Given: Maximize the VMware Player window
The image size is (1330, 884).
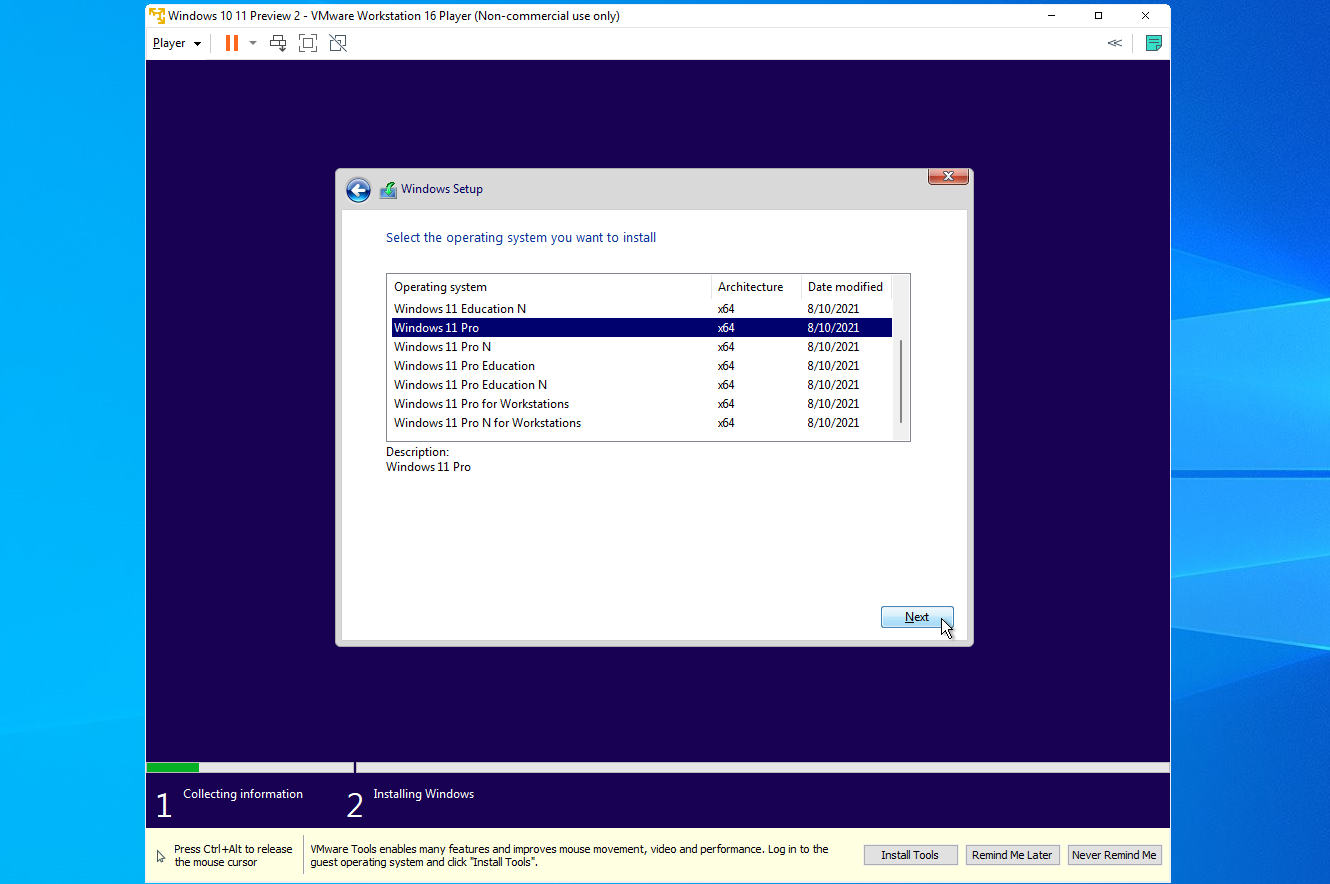Looking at the screenshot, I should click(x=1098, y=15).
